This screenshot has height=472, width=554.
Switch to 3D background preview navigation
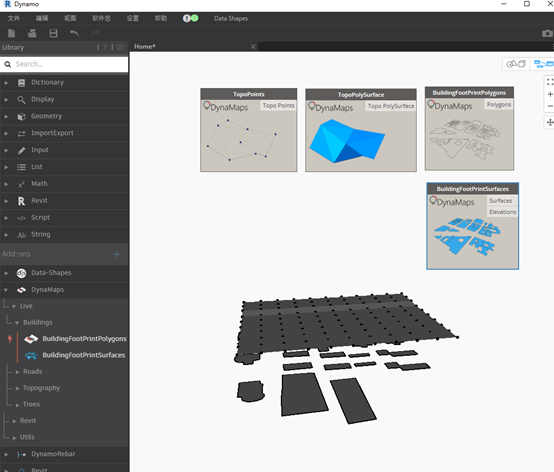tap(516, 64)
